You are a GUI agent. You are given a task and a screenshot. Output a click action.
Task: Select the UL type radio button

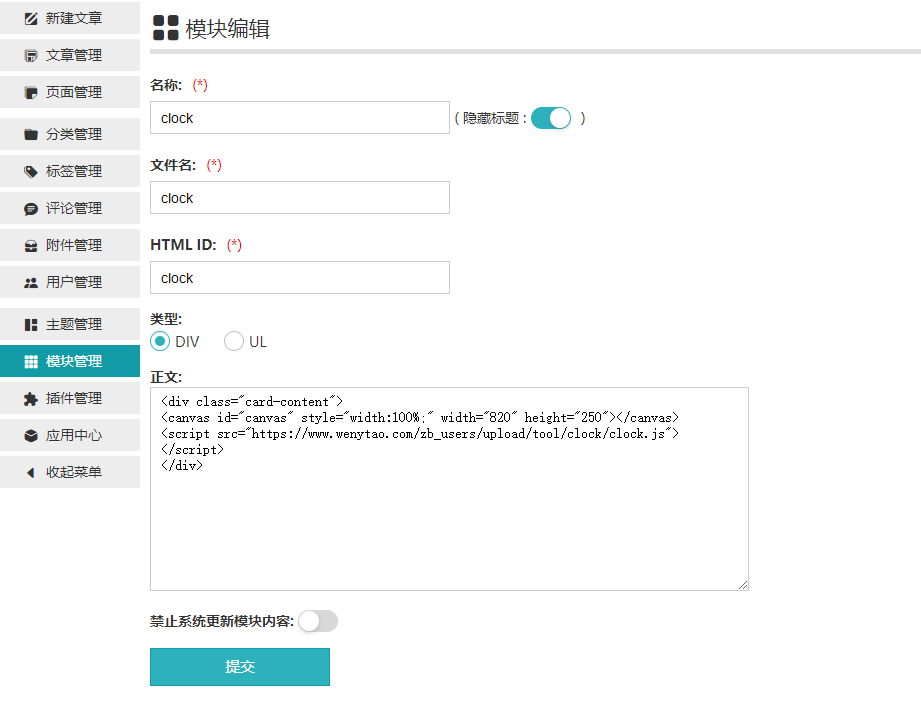click(233, 341)
